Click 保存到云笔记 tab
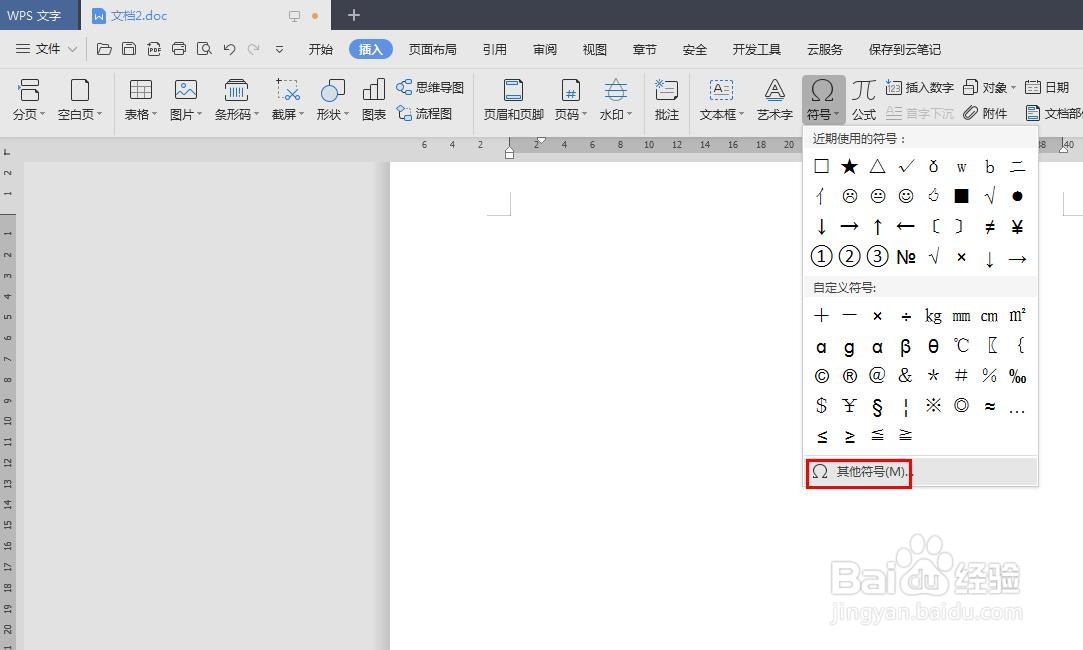Screen dimensions: 1083x650 pos(904,49)
